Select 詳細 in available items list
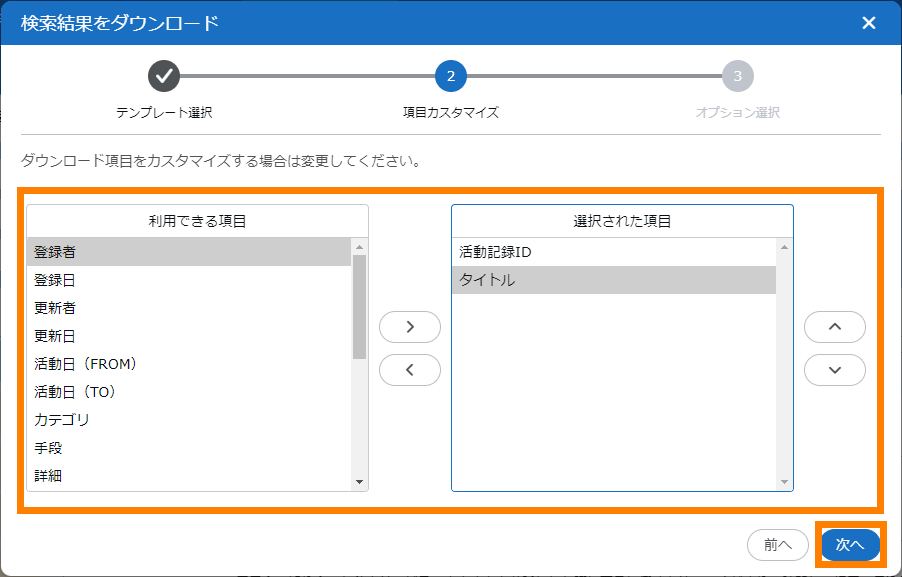Viewport: 902px width, 577px height. pyautogui.click(x=190, y=476)
